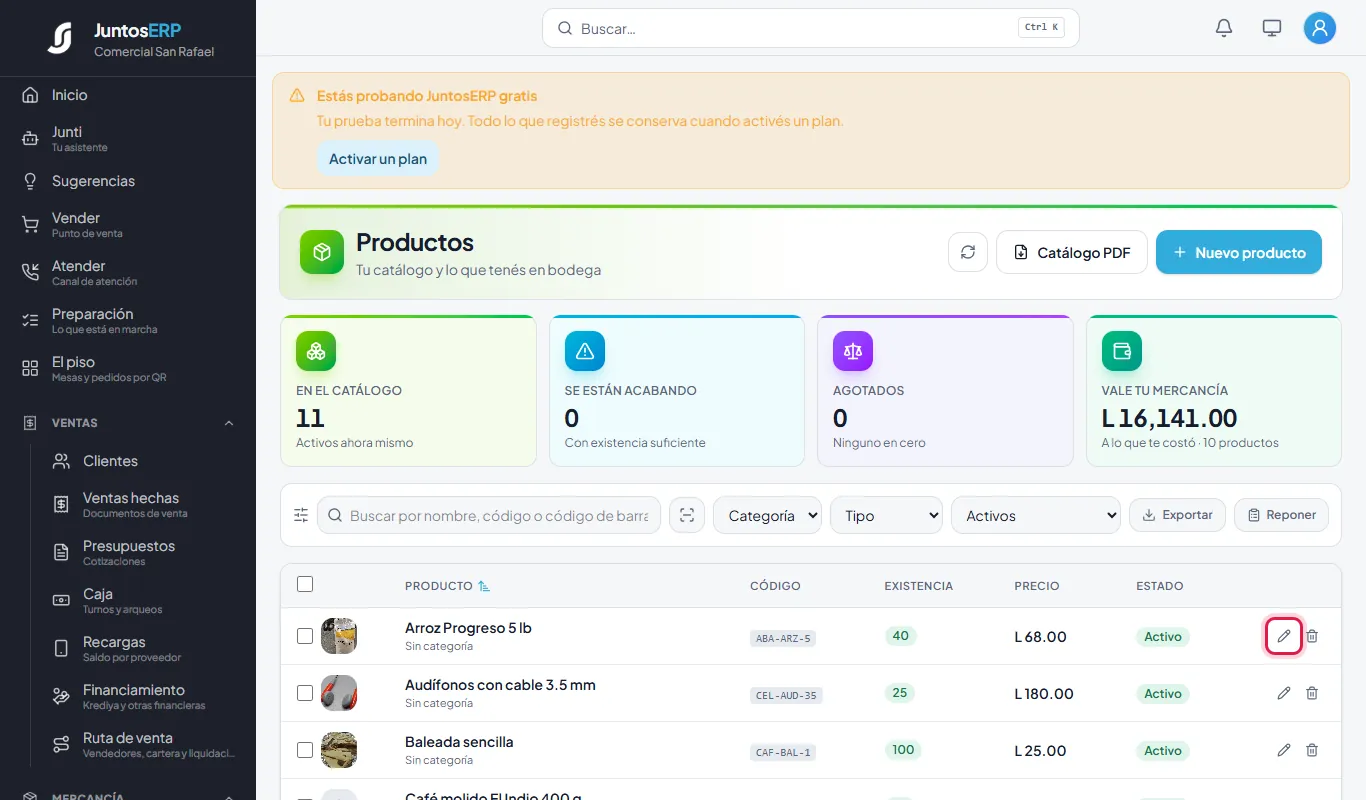
Task: Focus the top Buscar search field
Action: click(x=811, y=28)
